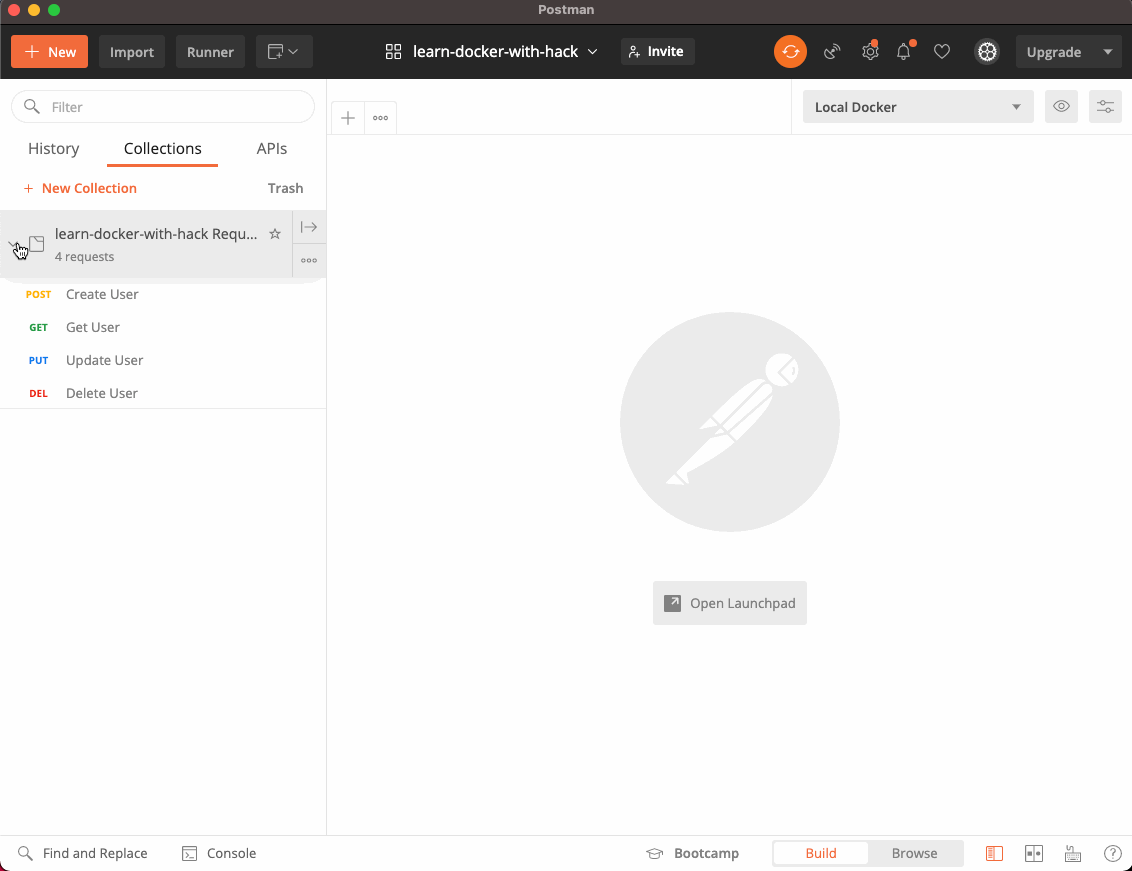1132x871 pixels.
Task: Click the Invite button
Action: (657, 52)
